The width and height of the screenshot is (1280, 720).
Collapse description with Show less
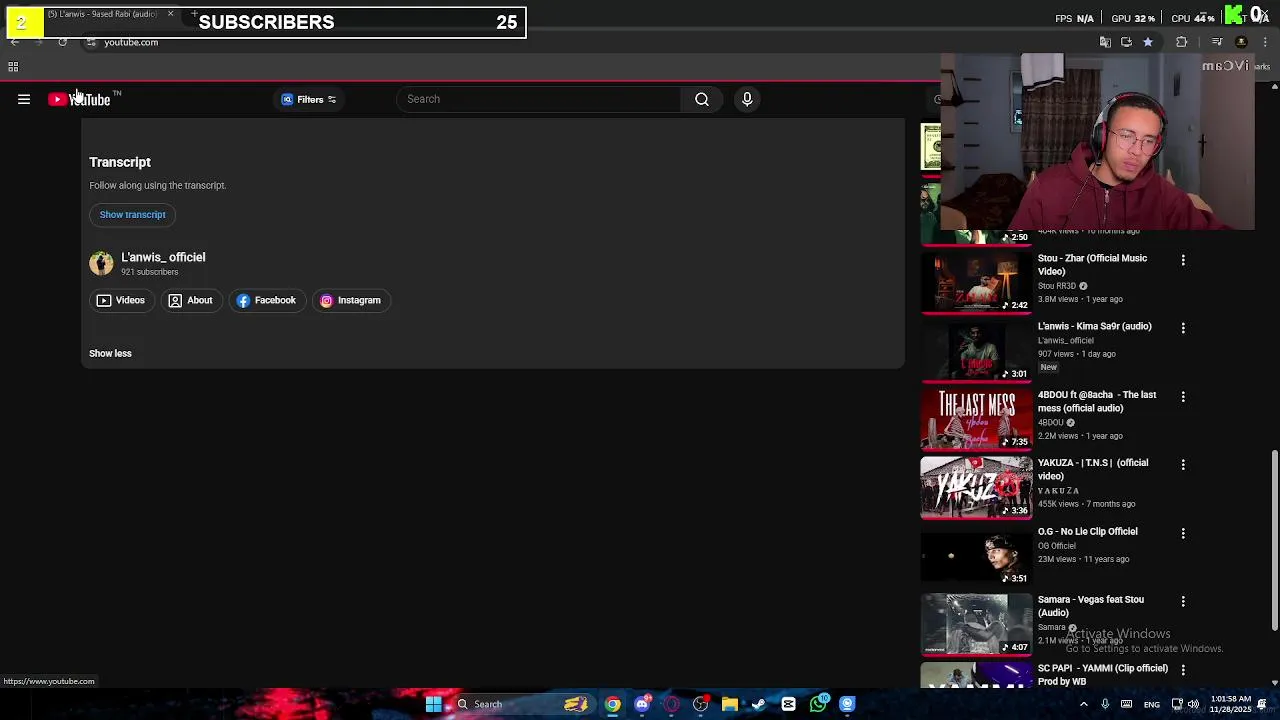pos(110,353)
